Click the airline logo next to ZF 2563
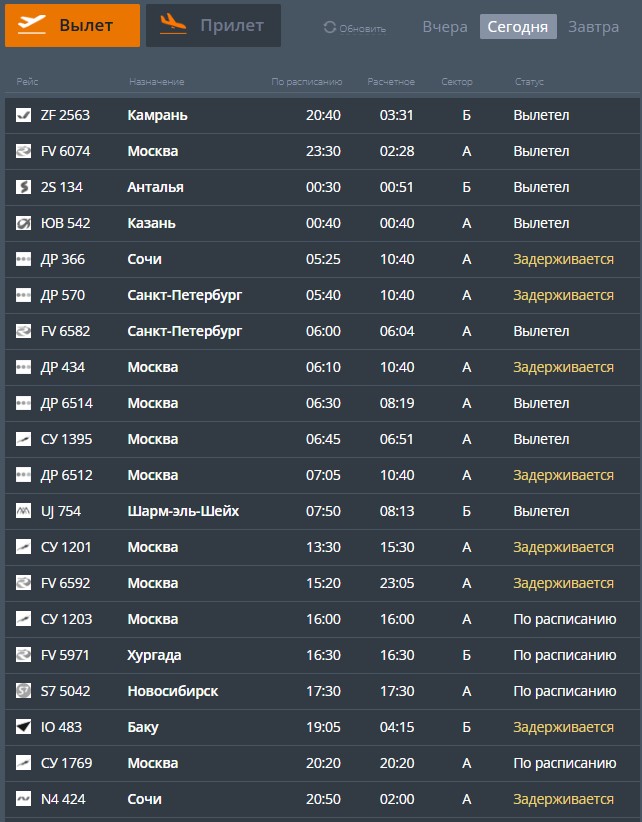The height and width of the screenshot is (822, 642). 23,115
